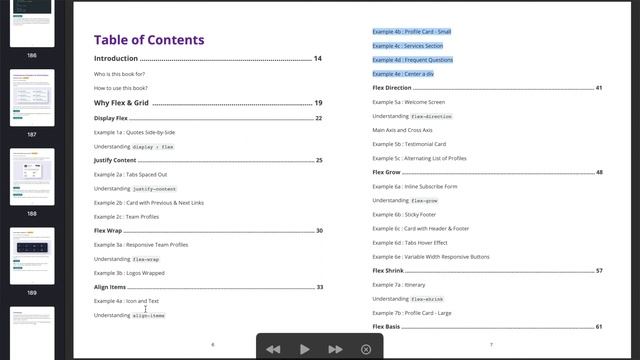This screenshot has height=360, width=640.
Task: Open the 'Who is this book for?' entry
Action: click(x=119, y=74)
